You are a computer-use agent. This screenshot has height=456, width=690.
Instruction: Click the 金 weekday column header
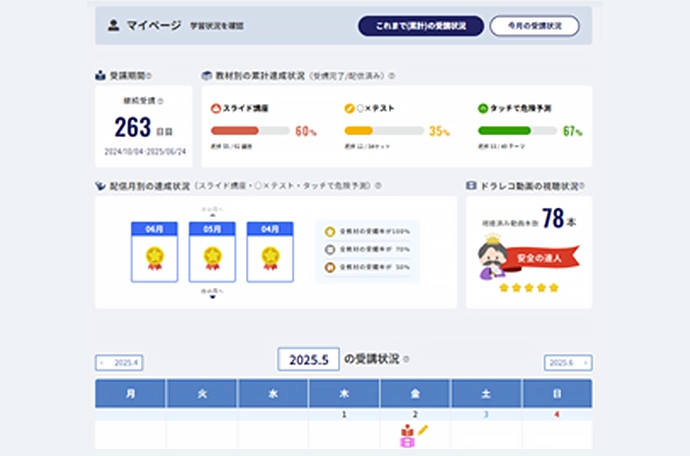415,393
